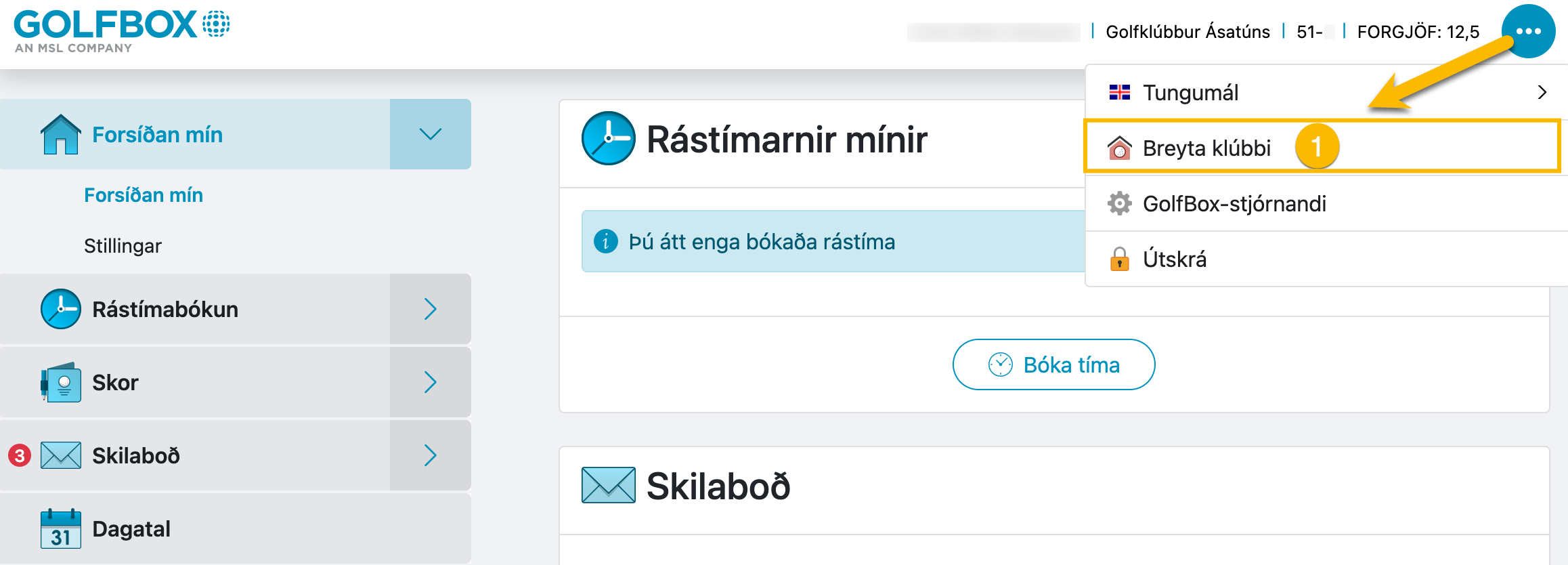Click the Bóka tíma button
Image resolution: width=1568 pixels, height=565 pixels.
pyautogui.click(x=1054, y=364)
